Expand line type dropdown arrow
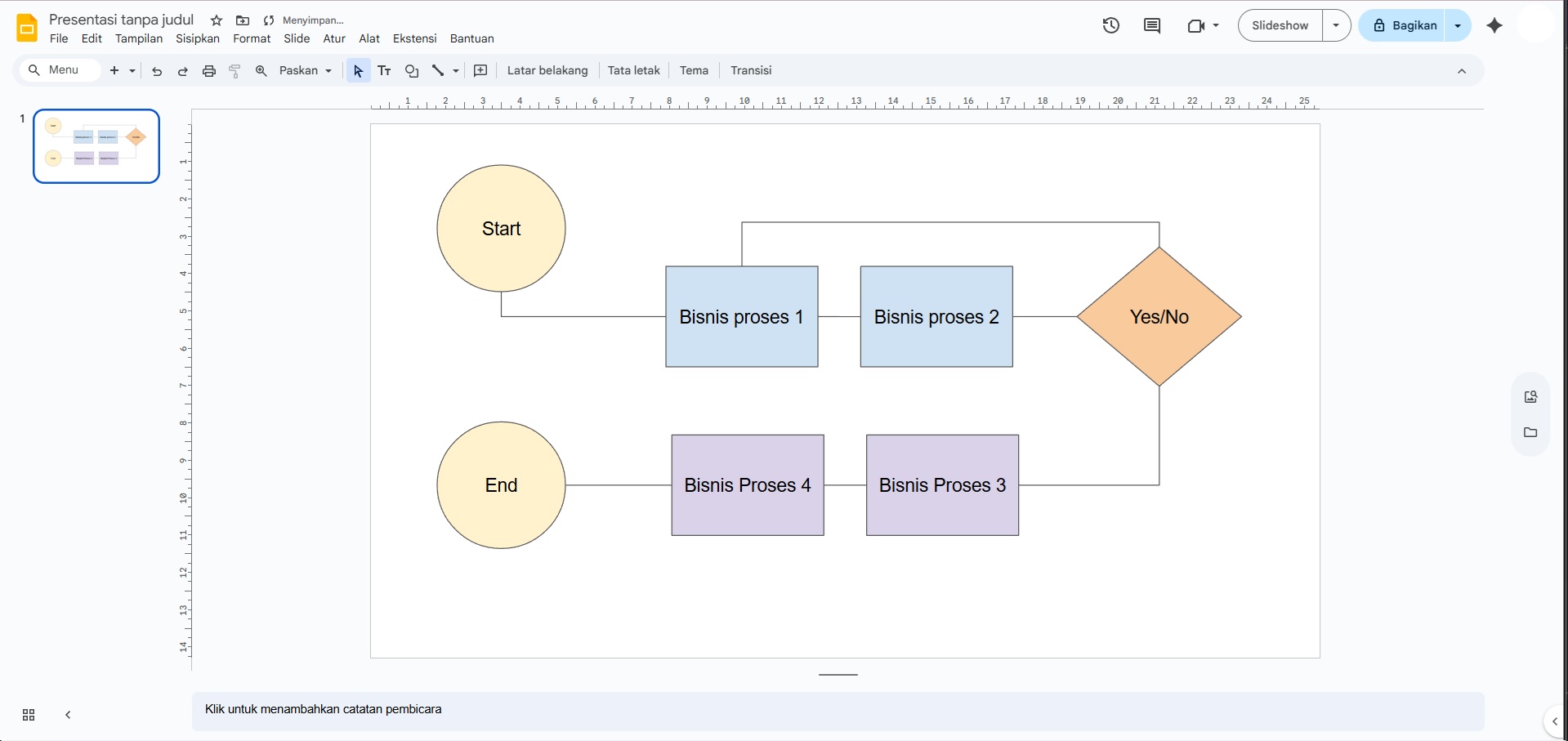This screenshot has width=1568, height=741. coord(456,71)
